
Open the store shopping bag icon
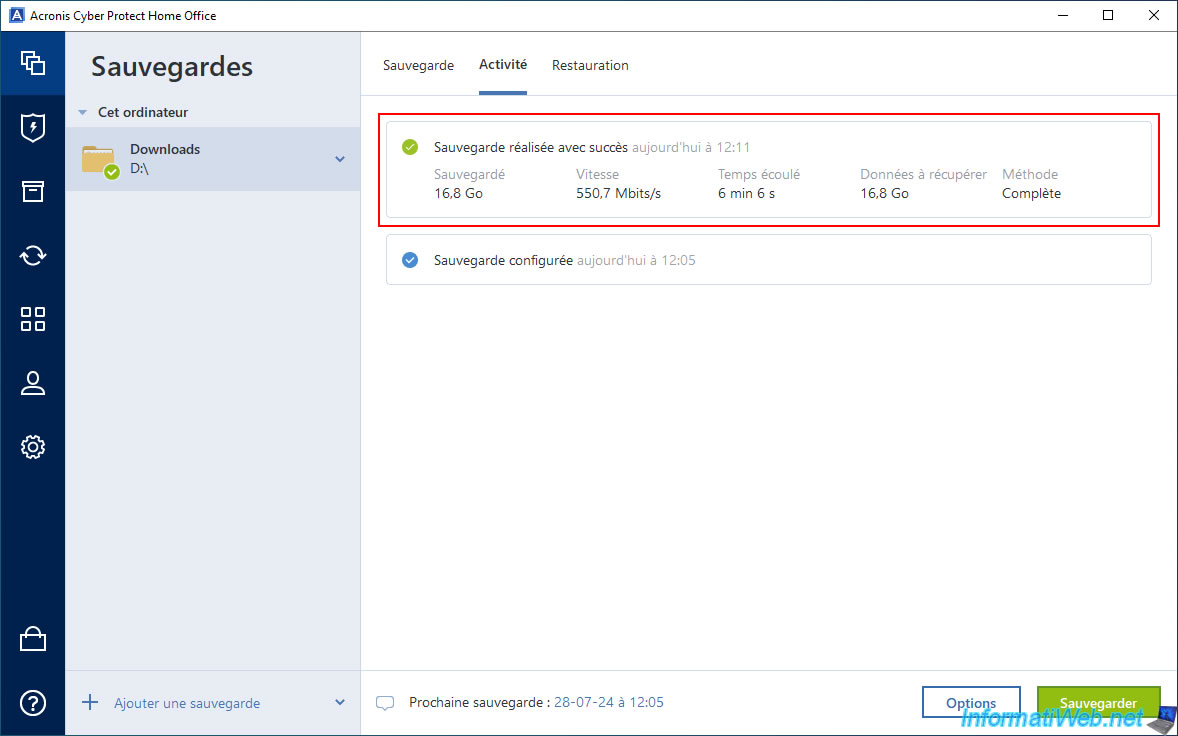[x=32, y=639]
